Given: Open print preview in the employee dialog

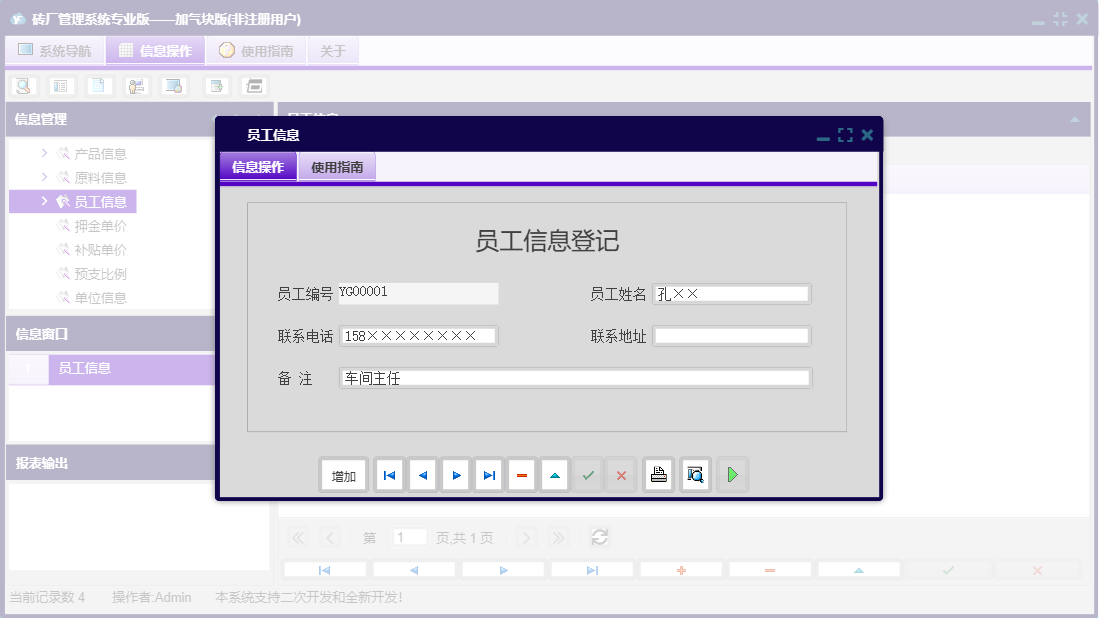Looking at the screenshot, I should 695,474.
